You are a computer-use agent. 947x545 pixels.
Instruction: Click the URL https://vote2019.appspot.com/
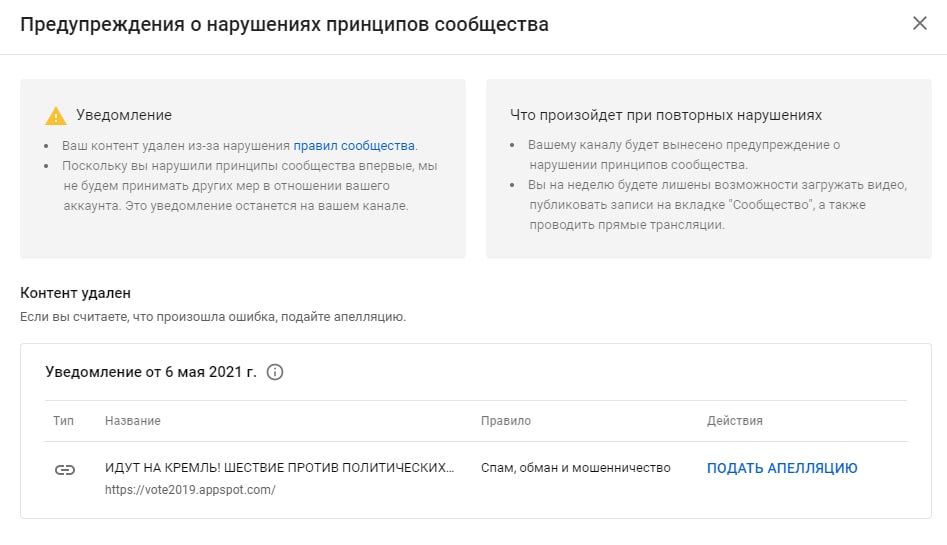(190, 490)
